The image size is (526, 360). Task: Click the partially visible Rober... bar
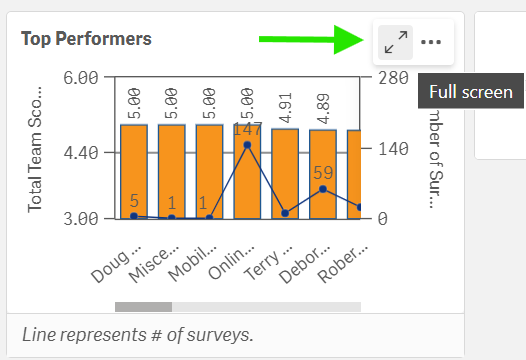(354, 174)
